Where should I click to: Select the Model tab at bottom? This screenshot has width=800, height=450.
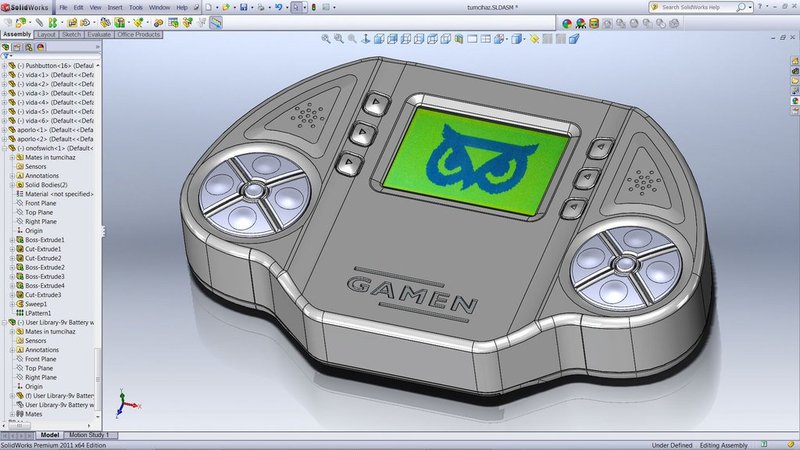49,435
